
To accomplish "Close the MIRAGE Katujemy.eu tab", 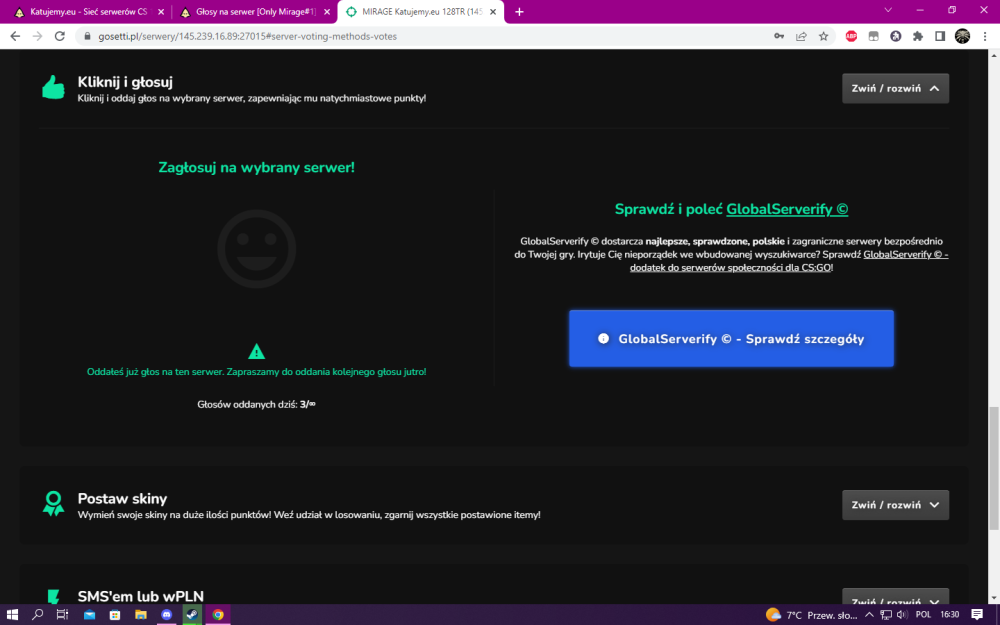I will point(492,12).
